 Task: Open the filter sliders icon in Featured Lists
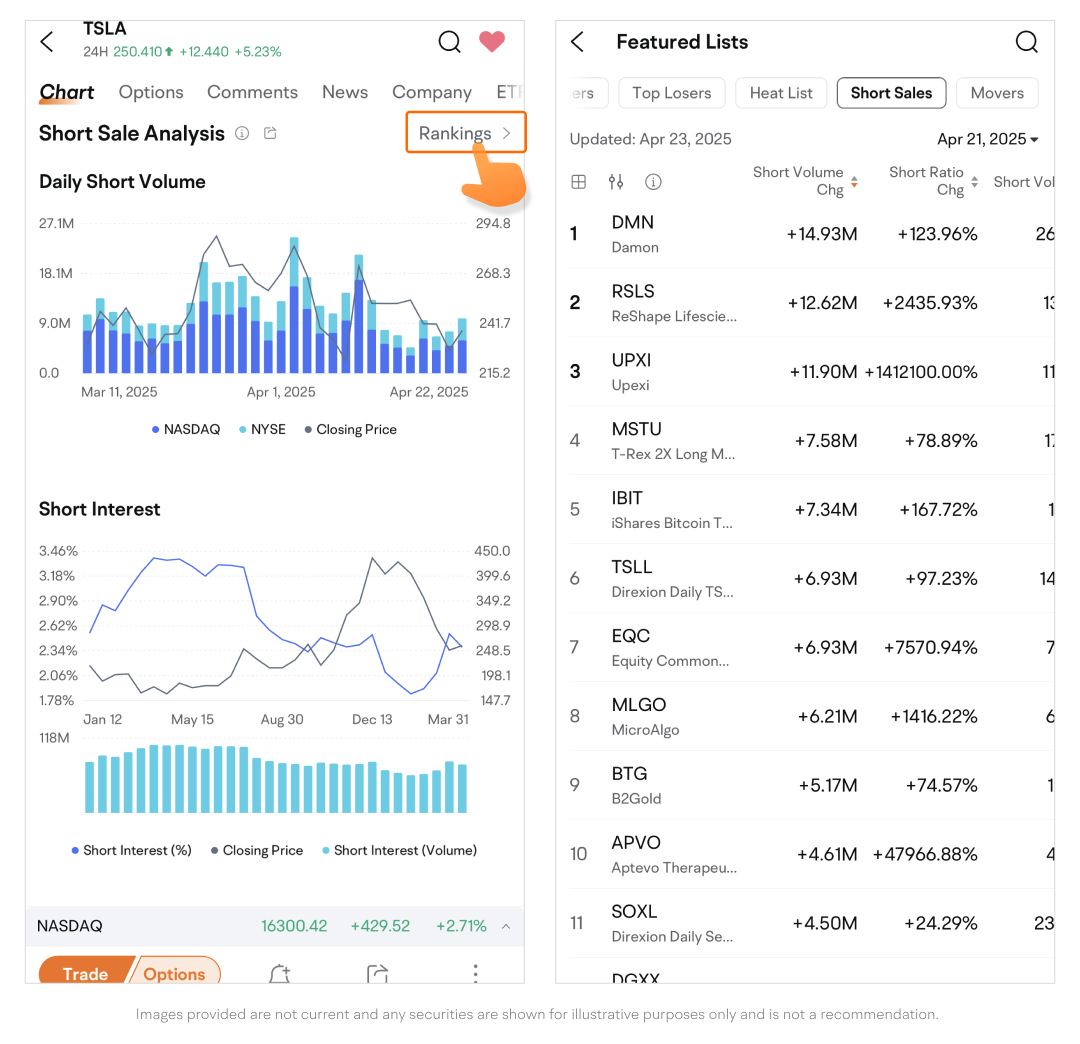coord(616,182)
